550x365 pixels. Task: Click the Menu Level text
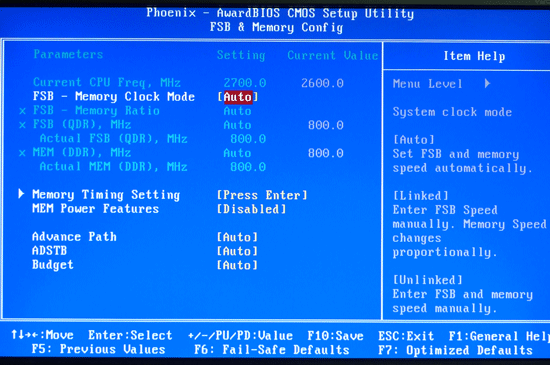pyautogui.click(x=428, y=84)
